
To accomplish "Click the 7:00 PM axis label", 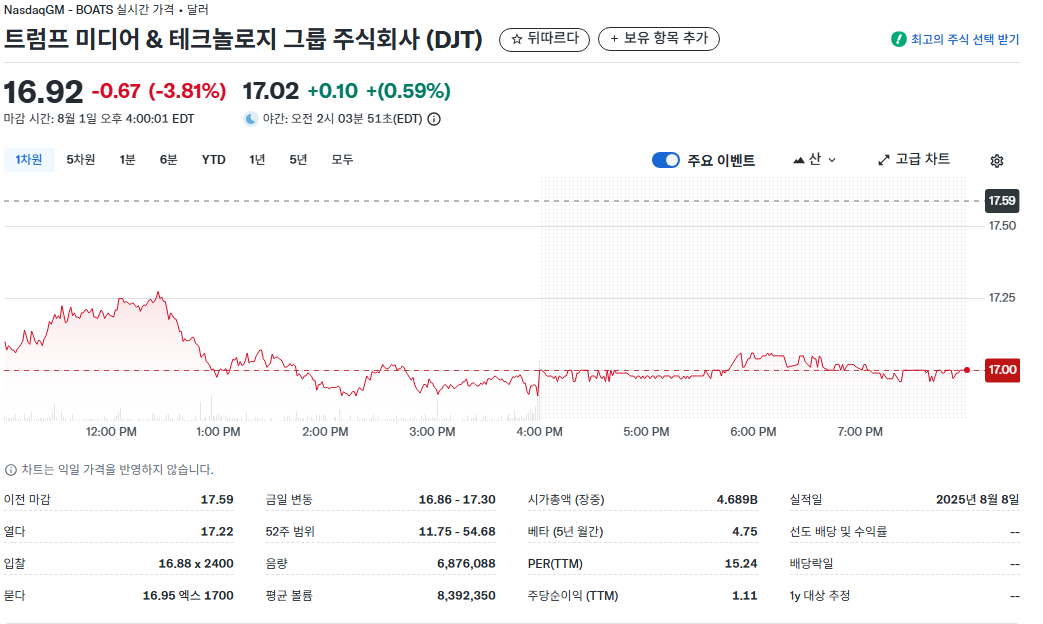I will 859,432.
